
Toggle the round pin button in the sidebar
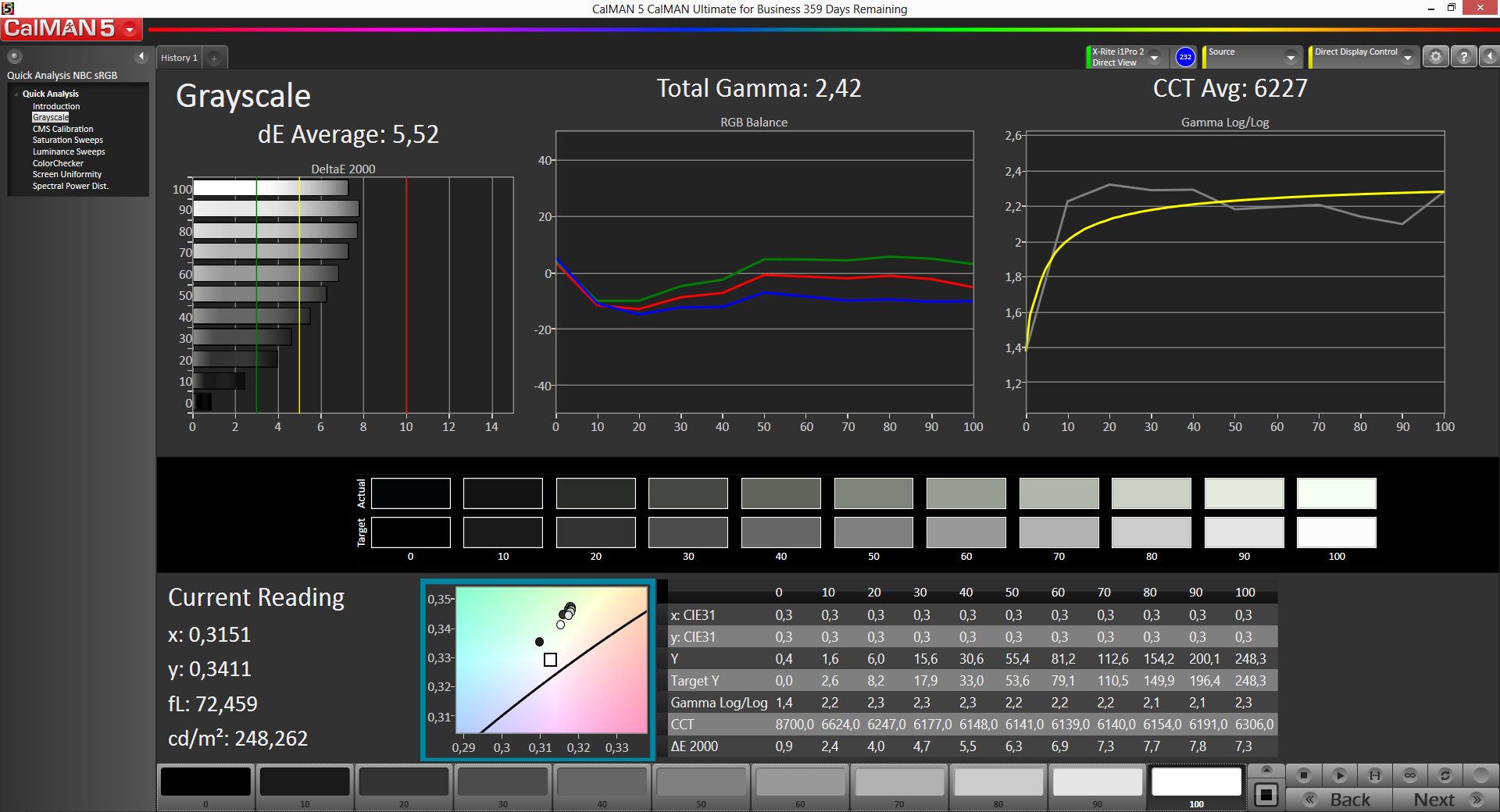(x=15, y=56)
